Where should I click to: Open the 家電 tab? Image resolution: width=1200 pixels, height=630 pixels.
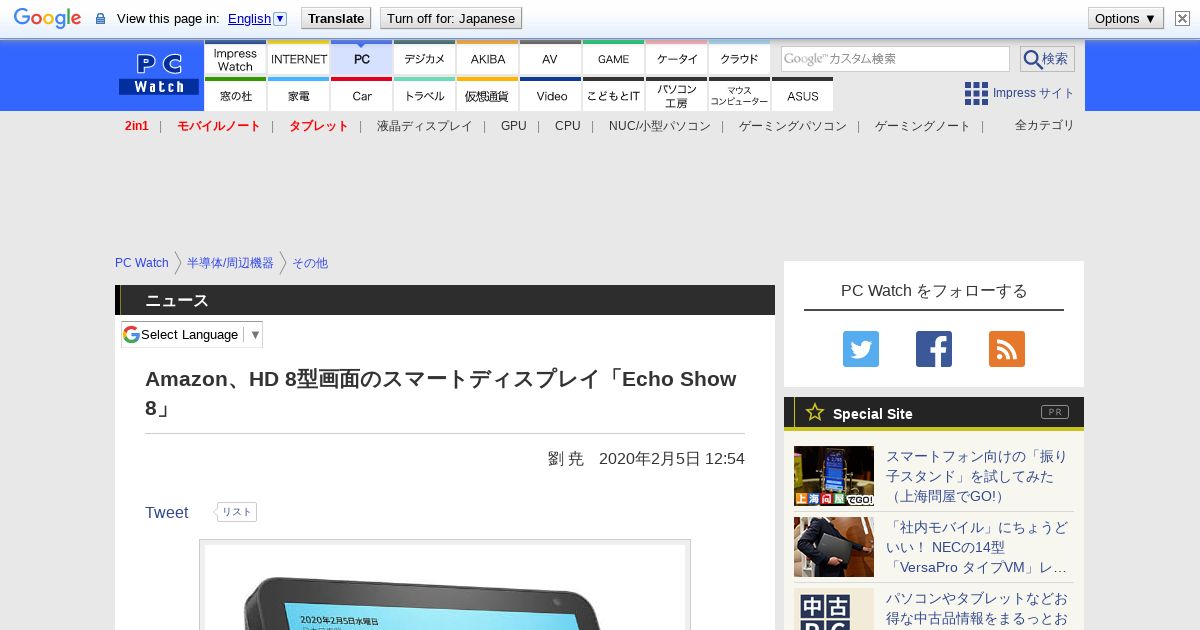299,95
